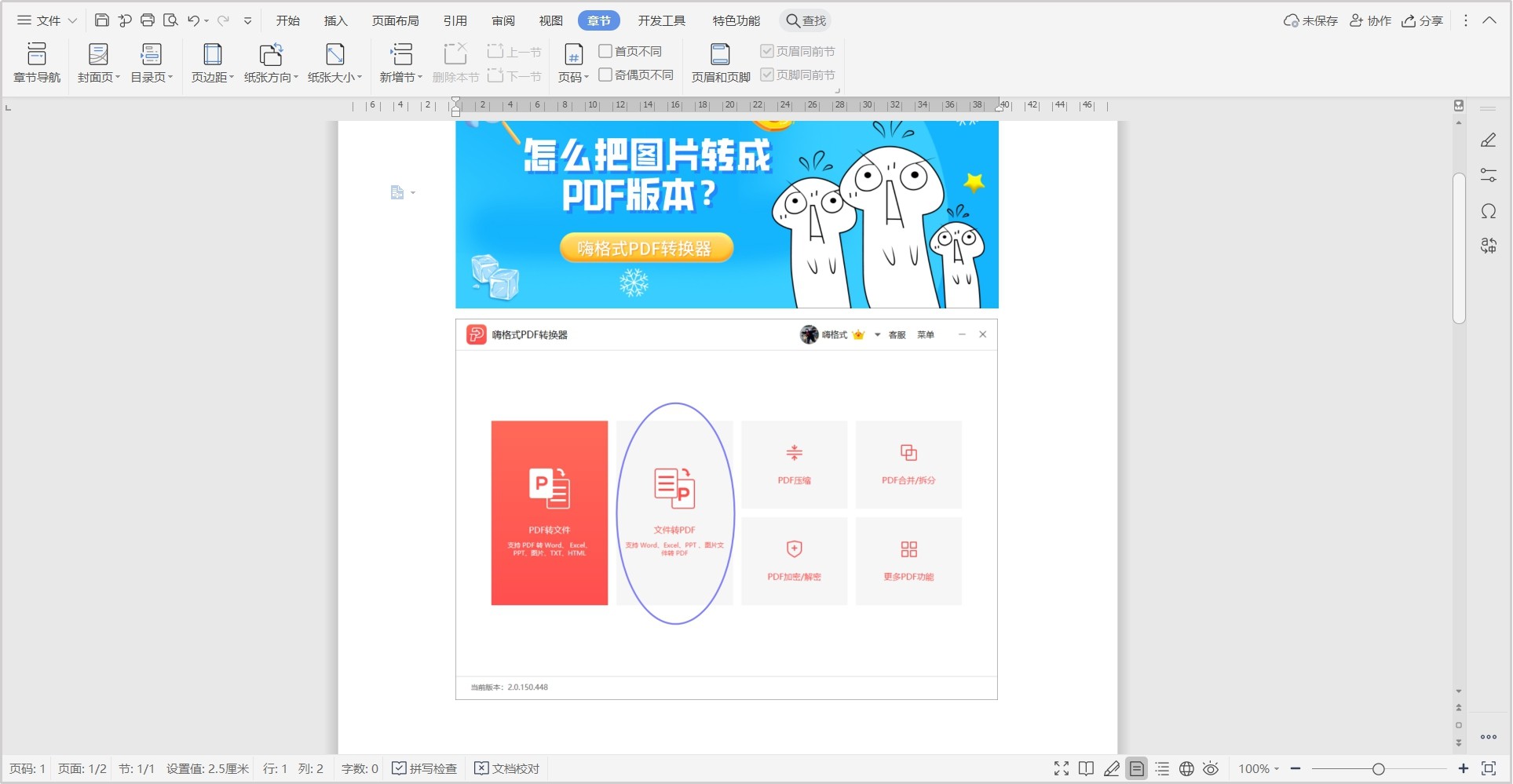Image resolution: width=1513 pixels, height=784 pixels.
Task: Expand 纸张大小 dropdown arrow
Action: [x=360, y=77]
